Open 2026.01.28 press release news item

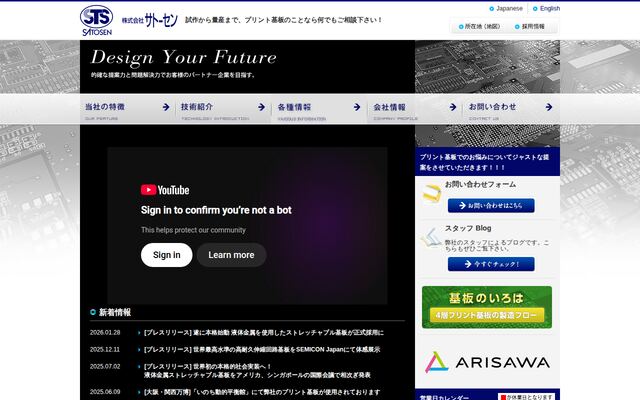click(264, 333)
